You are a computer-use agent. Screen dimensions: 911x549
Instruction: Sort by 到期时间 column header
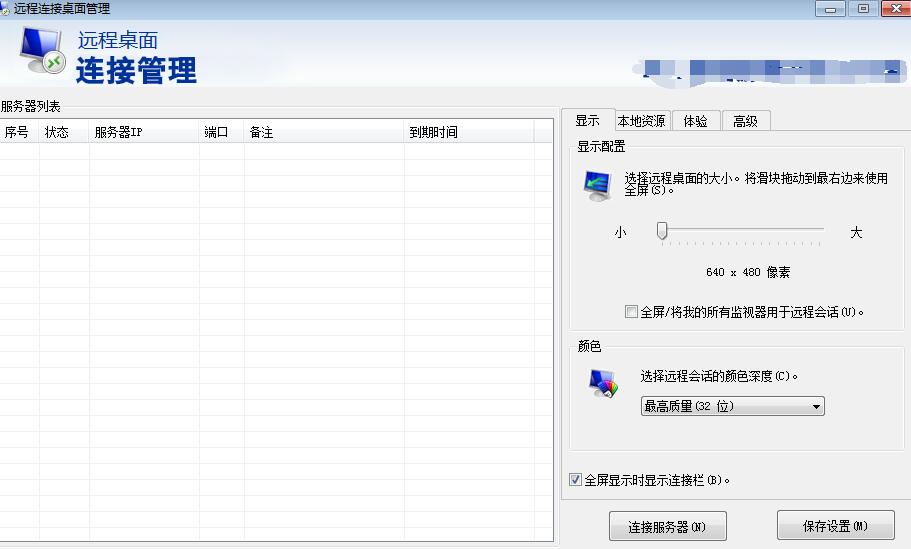coord(433,132)
